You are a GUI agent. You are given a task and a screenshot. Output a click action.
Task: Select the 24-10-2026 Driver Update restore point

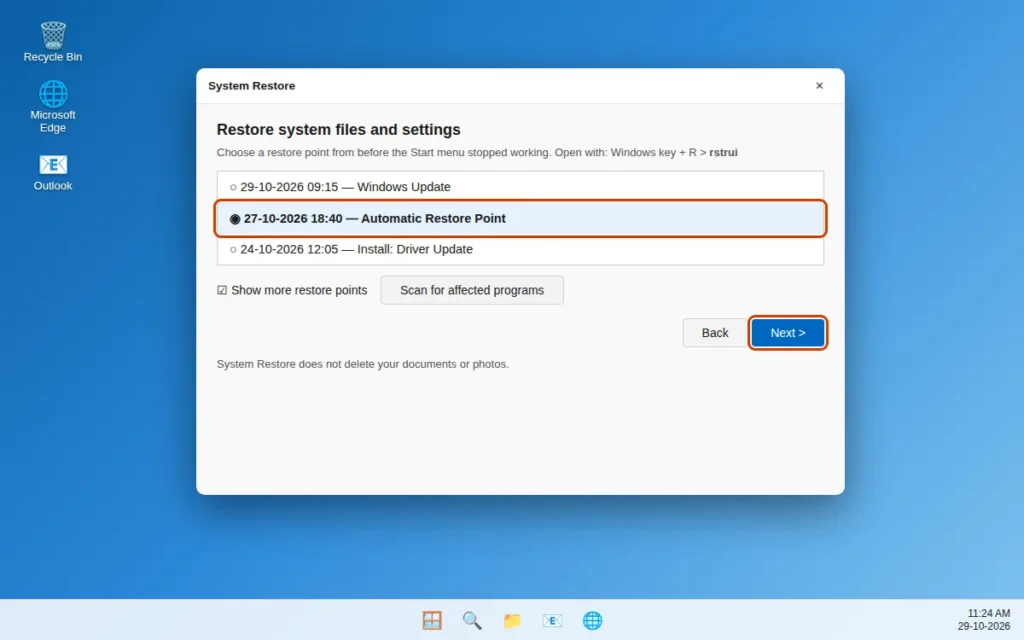520,249
